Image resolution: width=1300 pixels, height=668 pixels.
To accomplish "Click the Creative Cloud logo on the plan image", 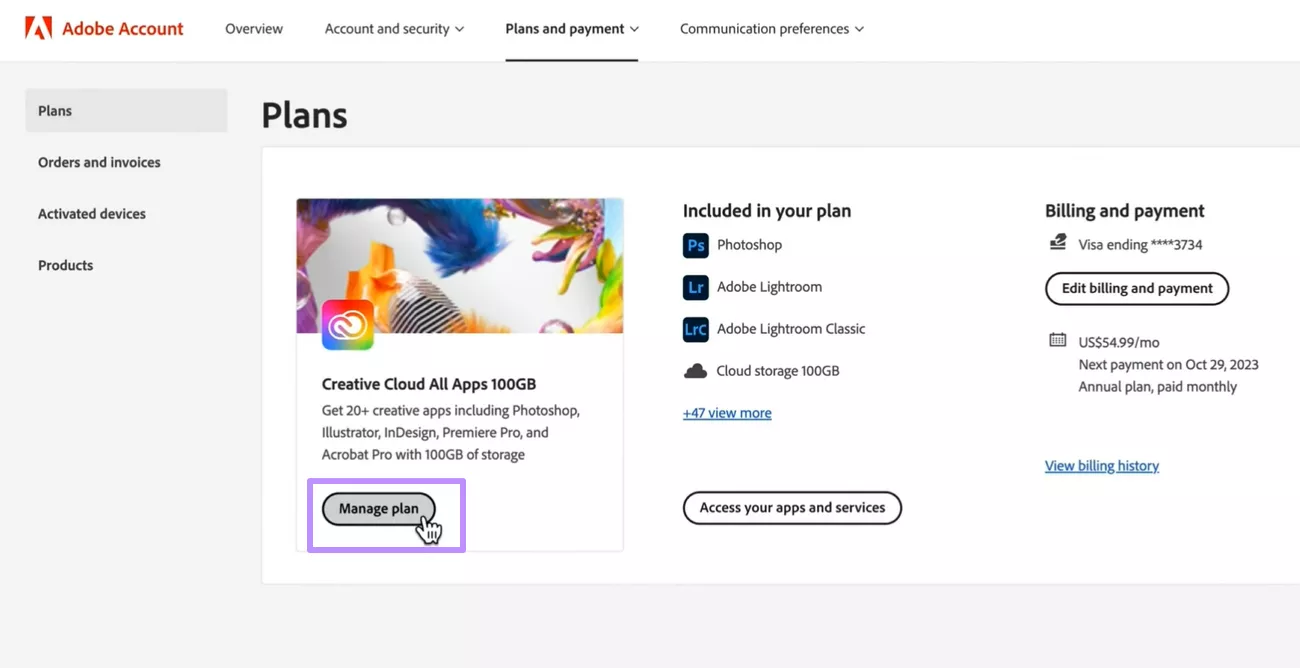I will click(347, 326).
